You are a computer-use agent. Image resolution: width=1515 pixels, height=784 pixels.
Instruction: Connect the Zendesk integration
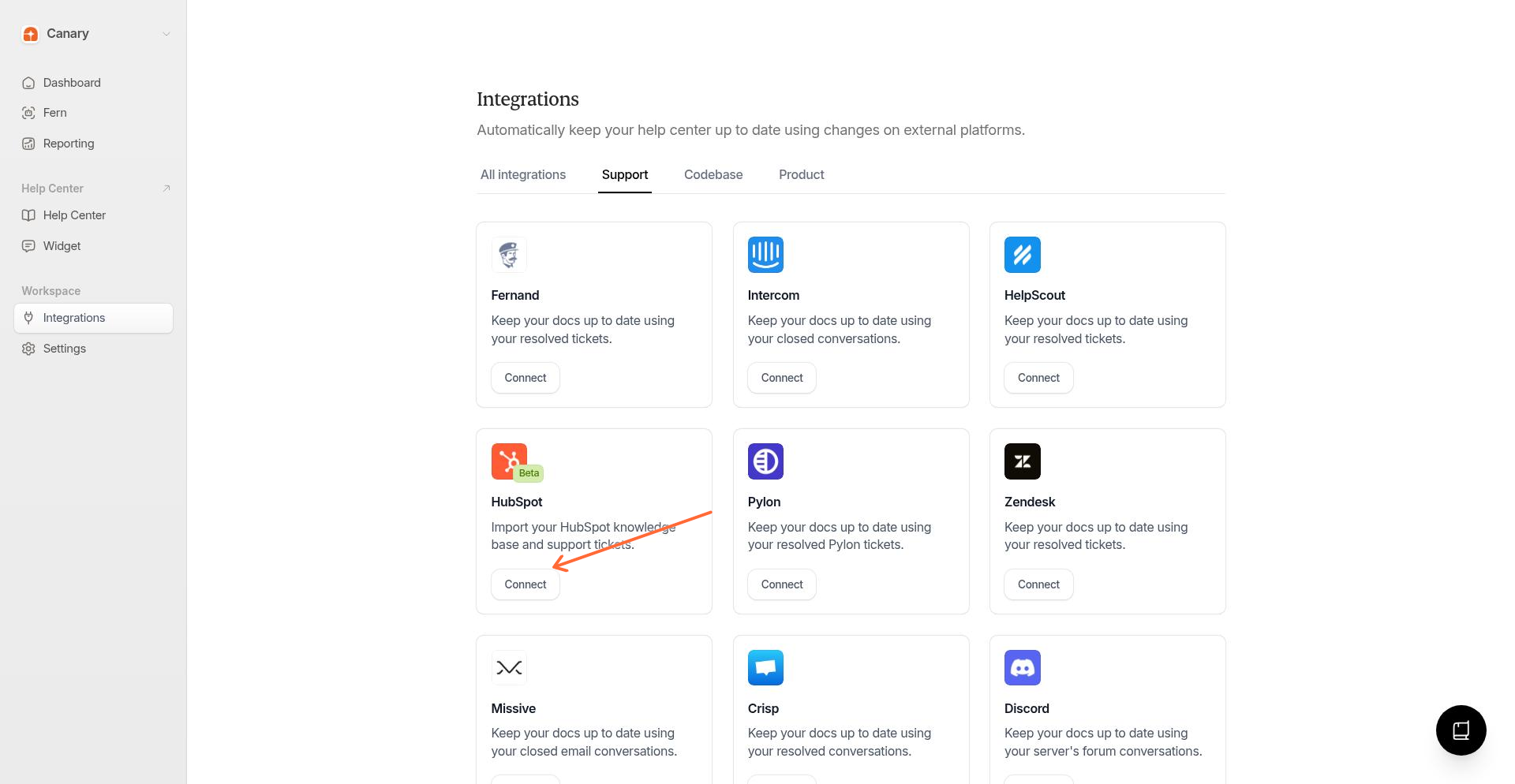pos(1038,584)
